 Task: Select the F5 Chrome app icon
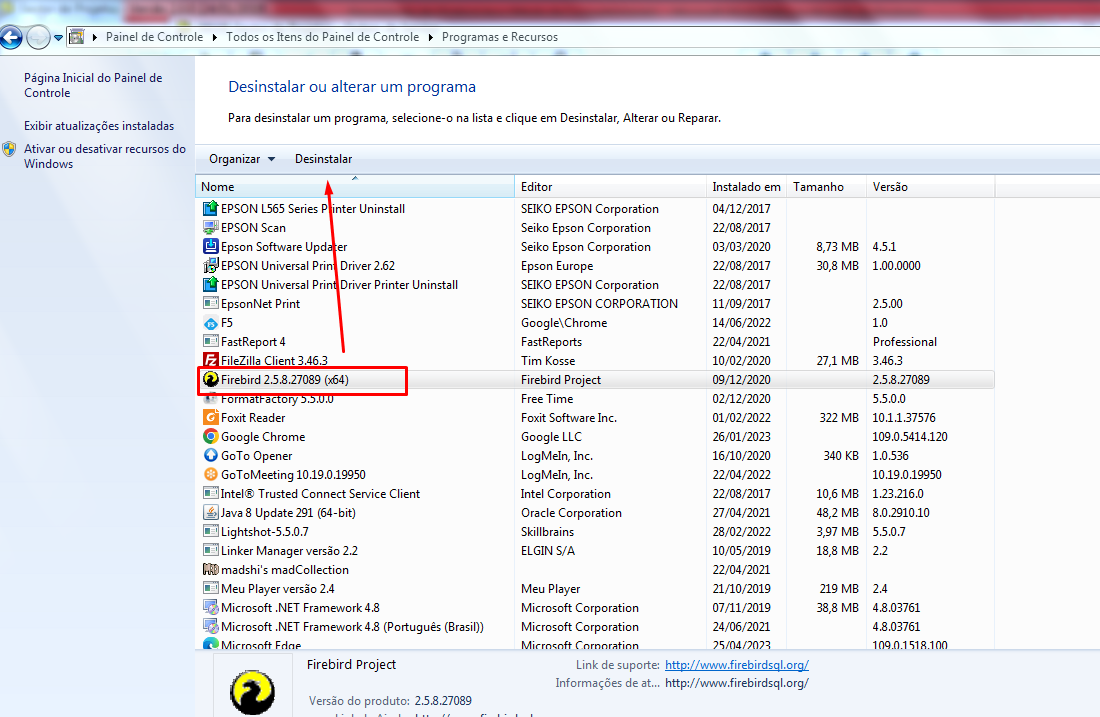click(x=210, y=323)
